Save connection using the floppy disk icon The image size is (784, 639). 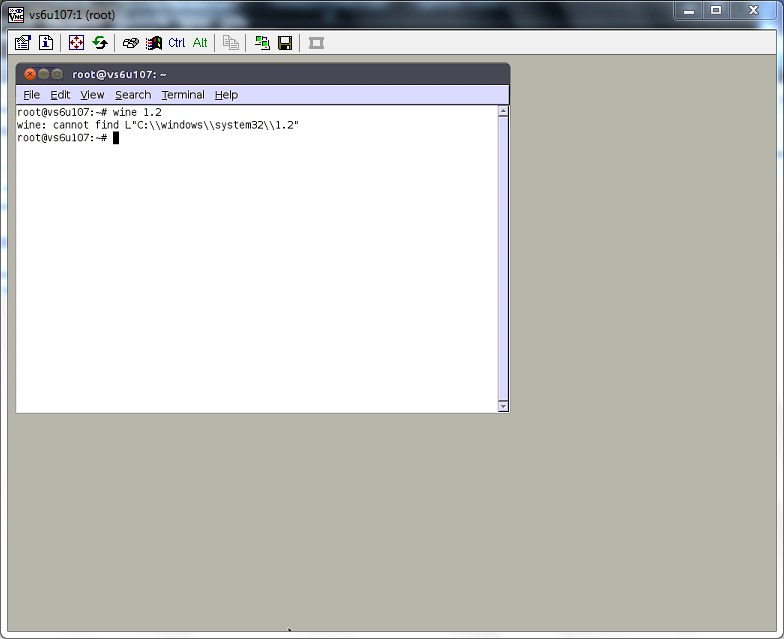coord(285,43)
